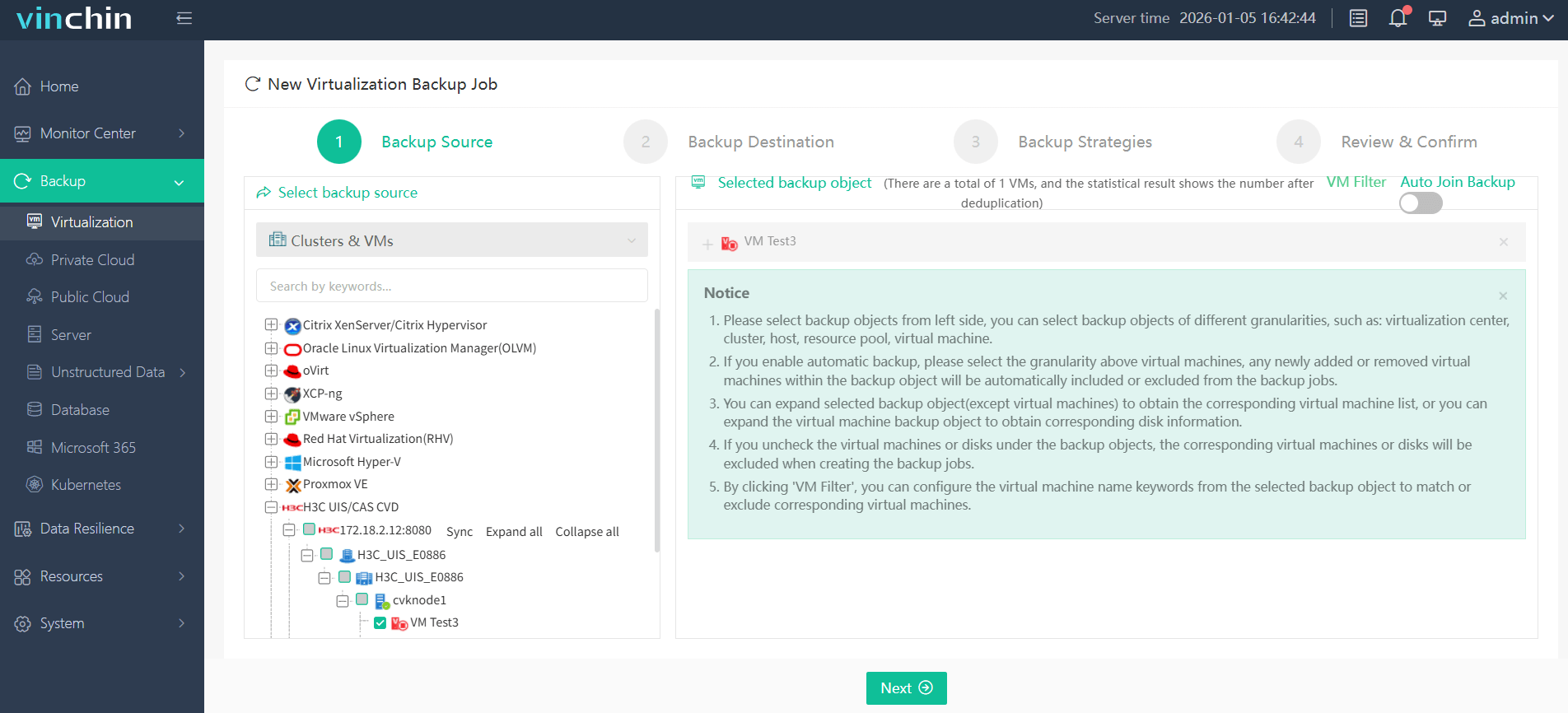
Task: Open the Clusters & VMs dropdown
Action: coord(451,240)
